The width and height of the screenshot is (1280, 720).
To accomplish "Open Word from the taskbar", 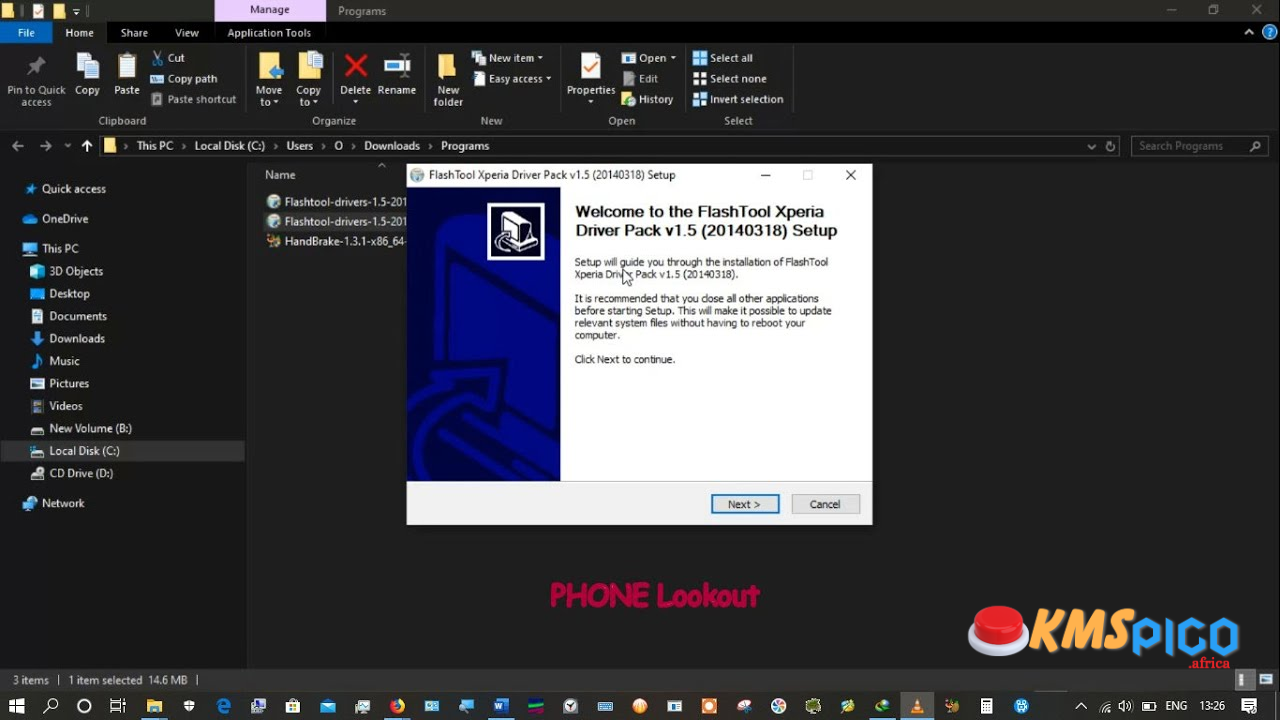I will click(501, 706).
